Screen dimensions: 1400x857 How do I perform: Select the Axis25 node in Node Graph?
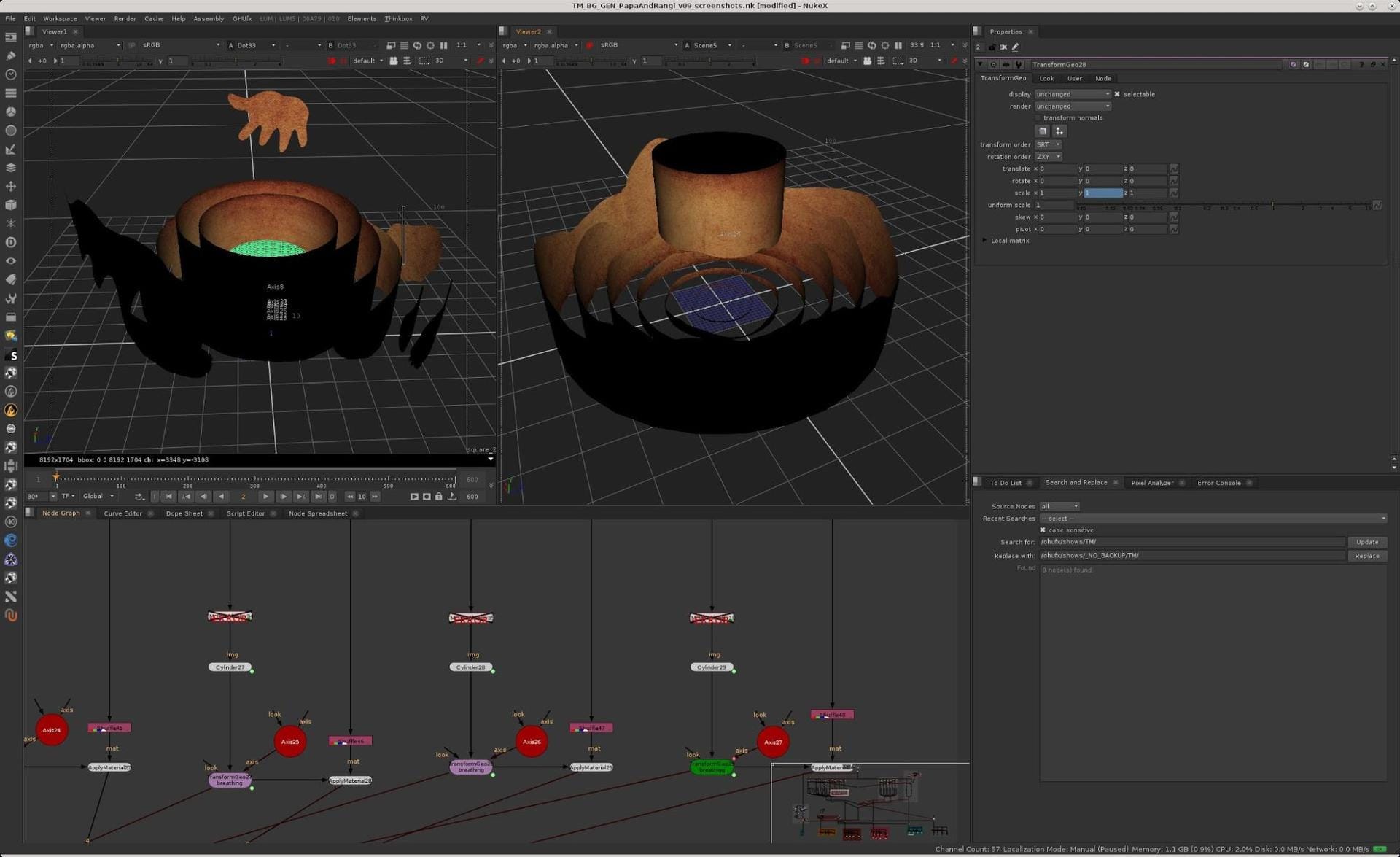pos(290,742)
